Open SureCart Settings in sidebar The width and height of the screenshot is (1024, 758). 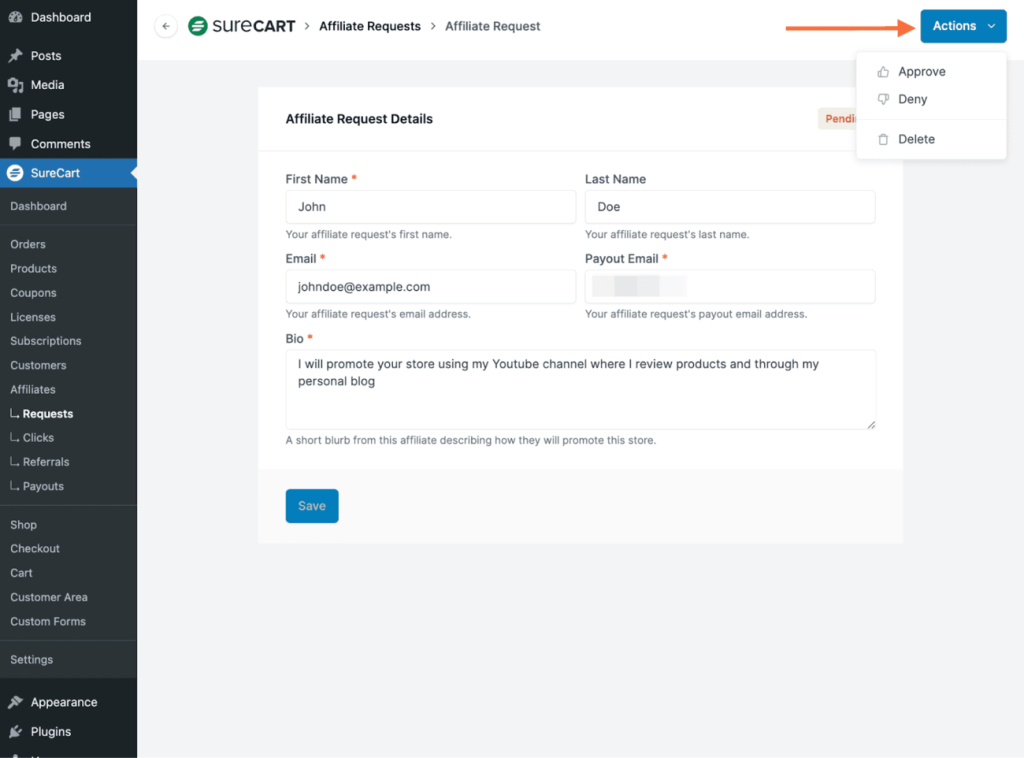32,660
